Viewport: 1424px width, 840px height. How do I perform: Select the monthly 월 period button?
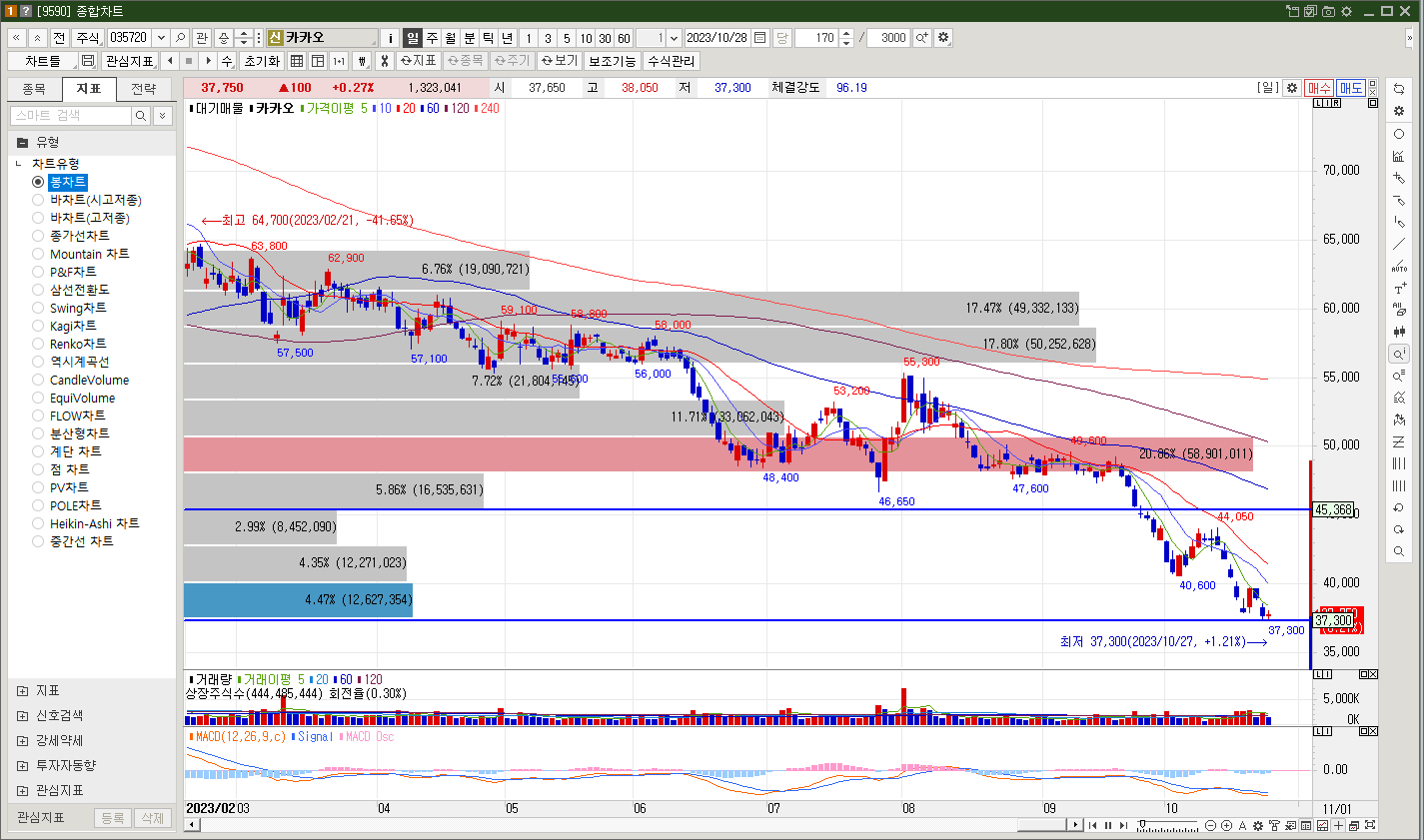(x=451, y=38)
